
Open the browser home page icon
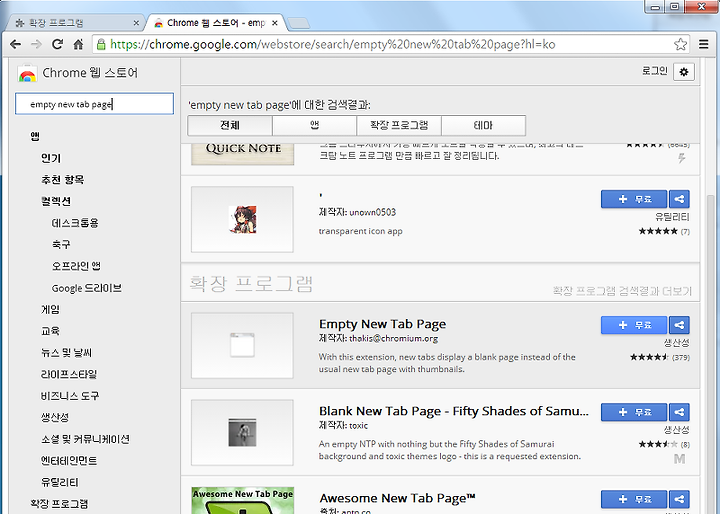tap(79, 45)
